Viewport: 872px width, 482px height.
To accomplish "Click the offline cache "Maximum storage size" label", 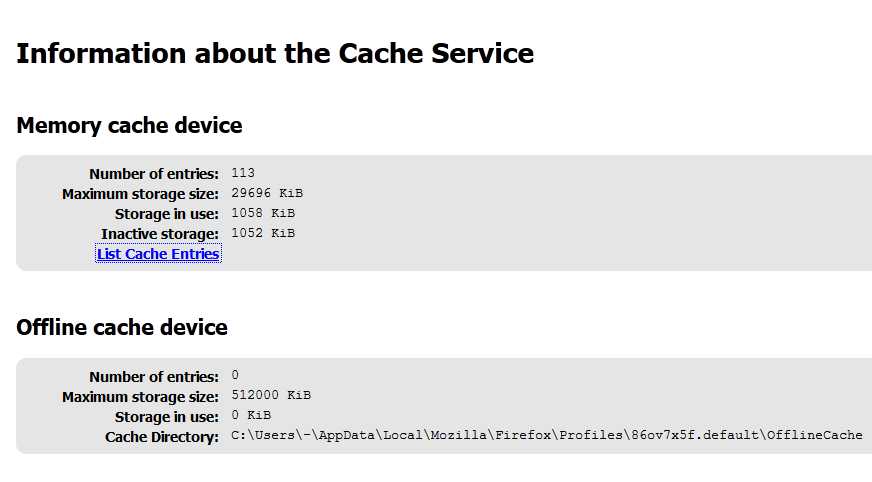I will [140, 397].
